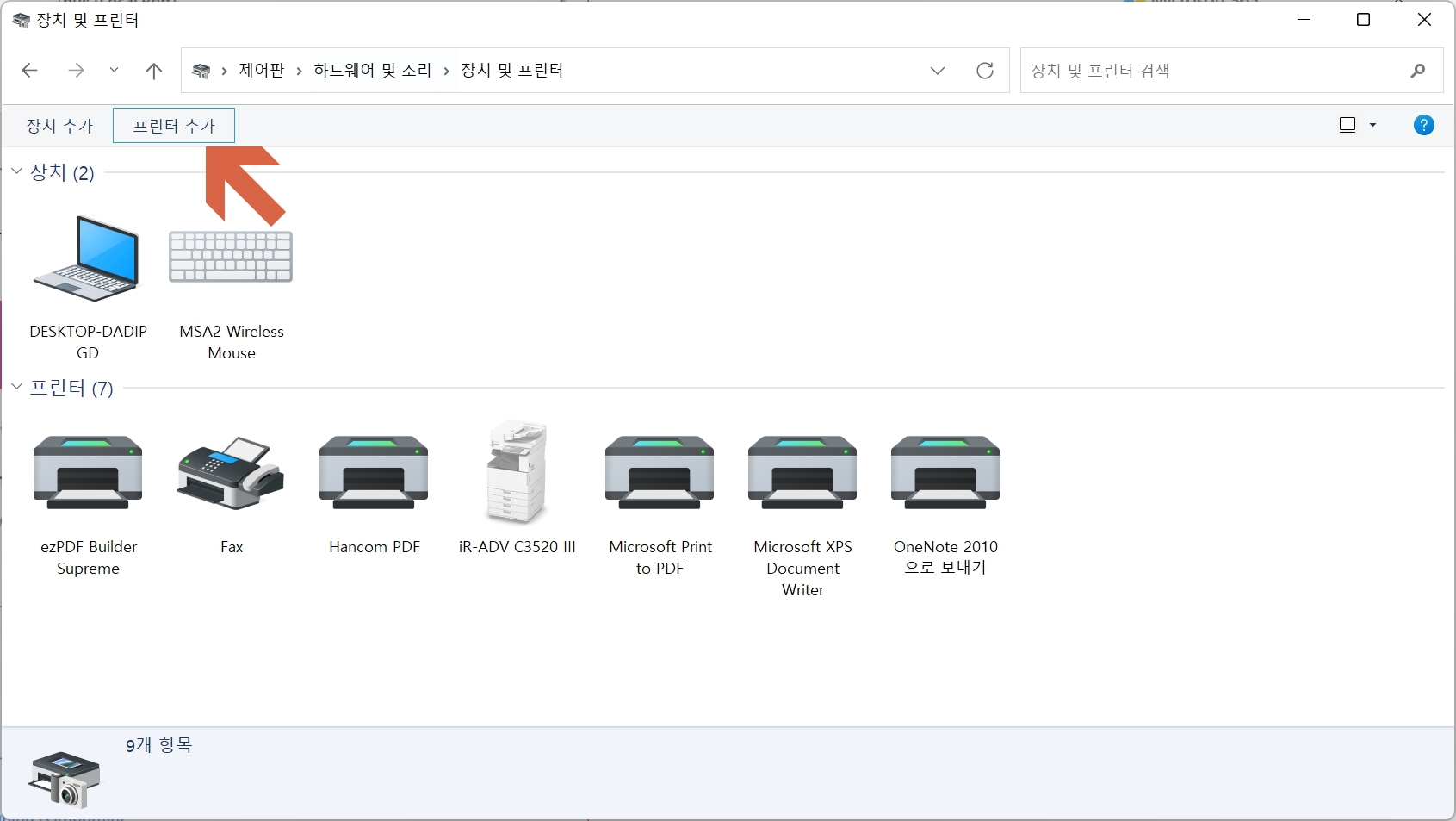Click the 9개 항목 status text

point(159,745)
